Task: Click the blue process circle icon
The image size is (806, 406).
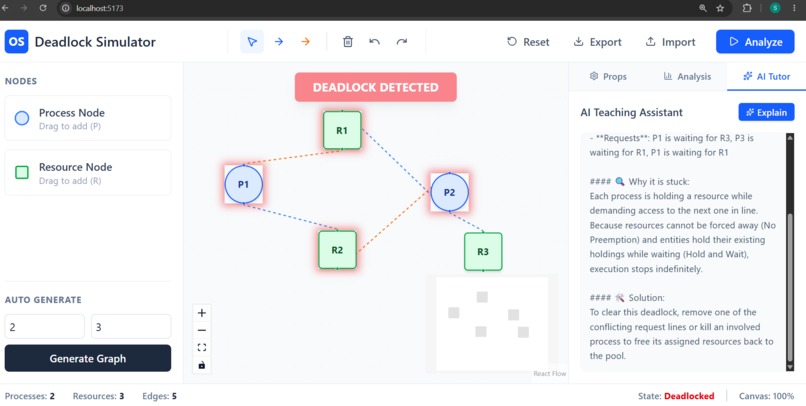Action: click(x=22, y=118)
